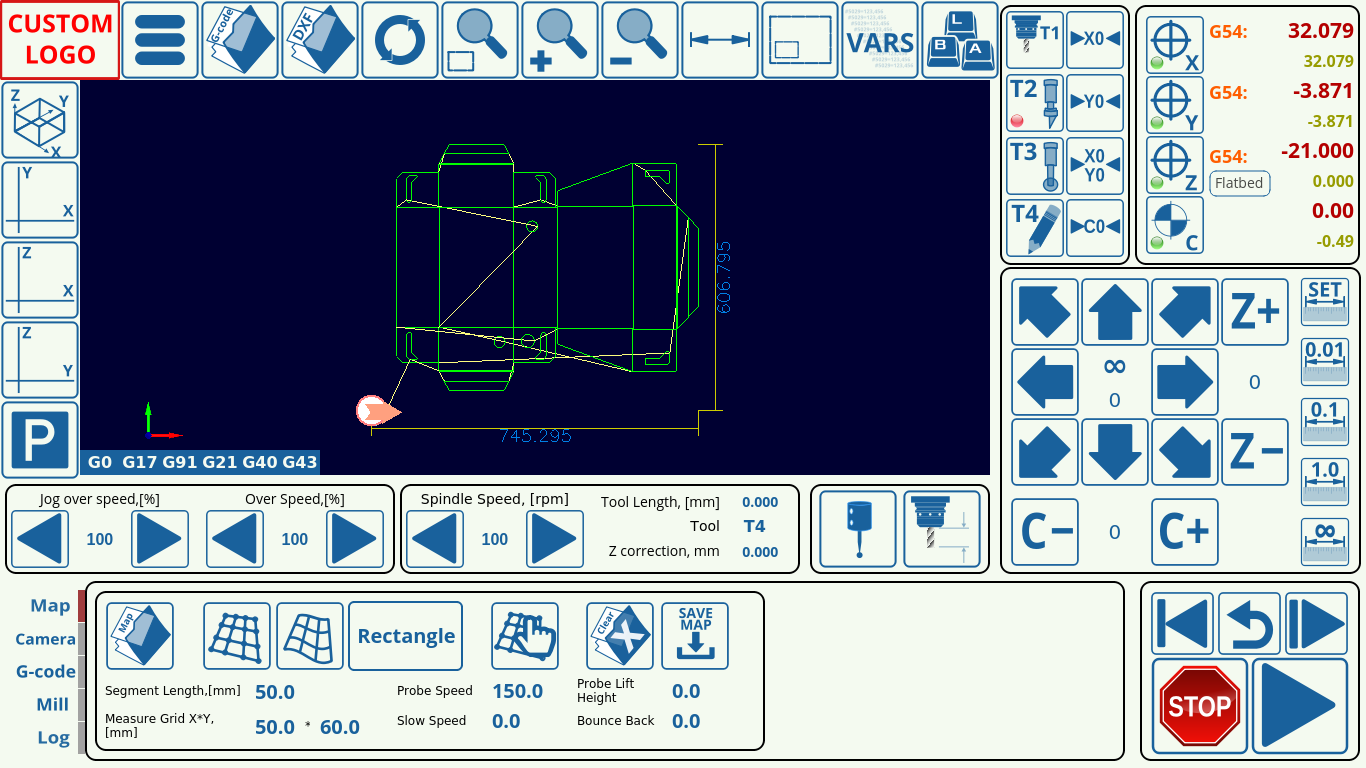Import a DXF file
Image resolution: width=1366 pixels, height=768 pixels.
coord(320,40)
